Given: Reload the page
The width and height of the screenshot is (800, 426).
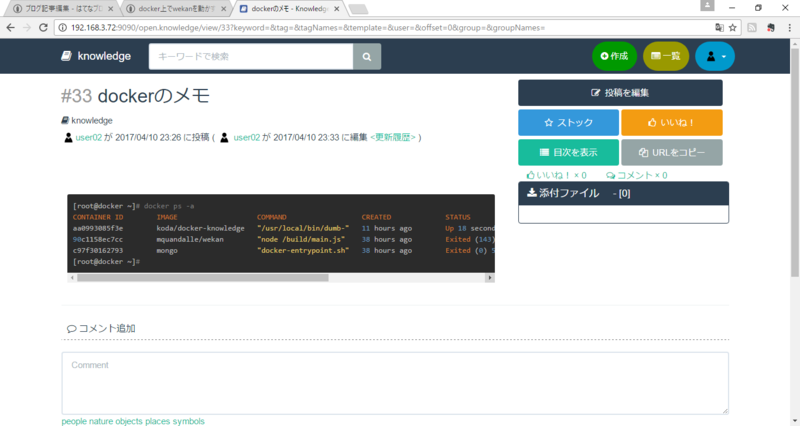Looking at the screenshot, I should coord(43,28).
